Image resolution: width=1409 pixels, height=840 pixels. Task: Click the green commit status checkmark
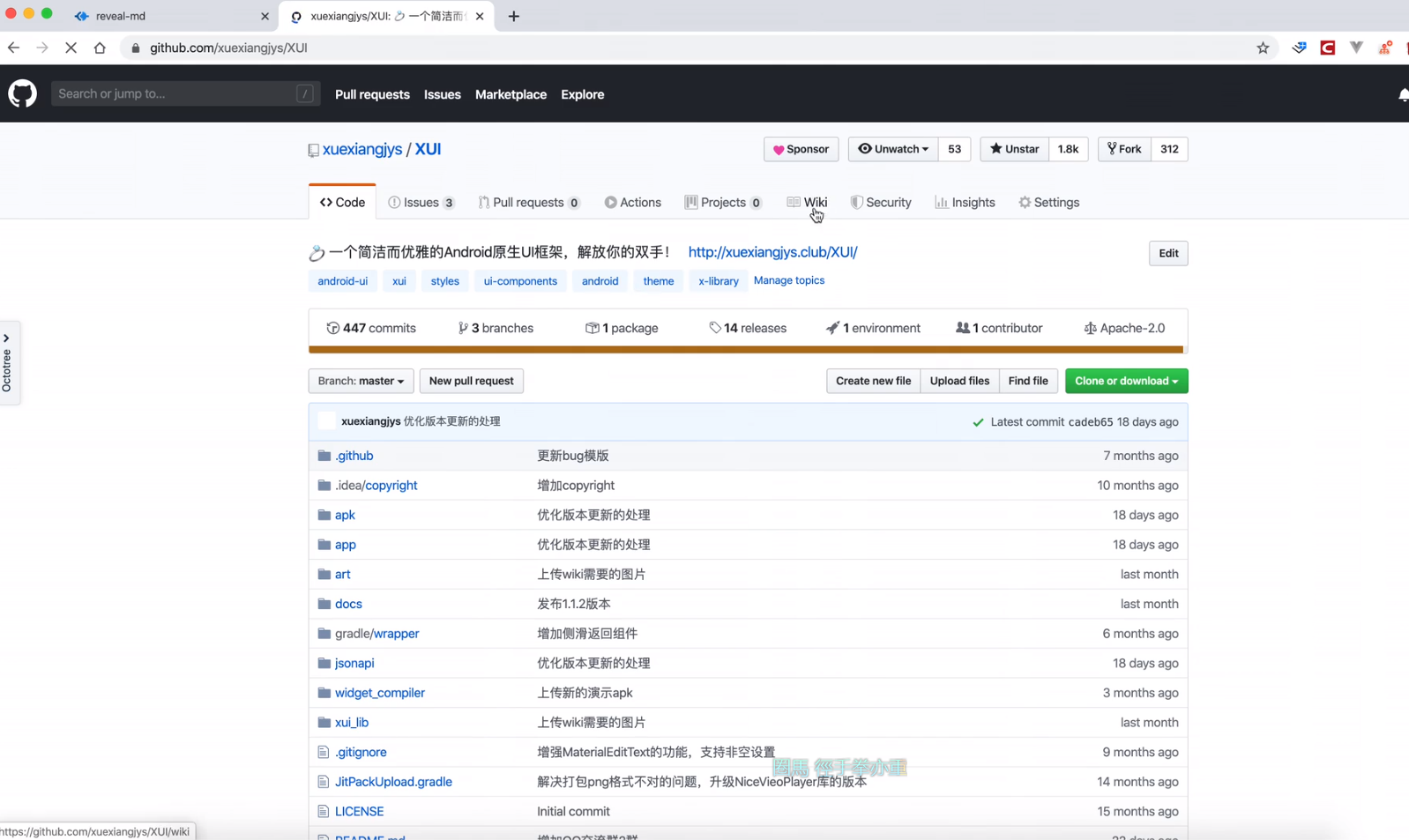(x=978, y=422)
